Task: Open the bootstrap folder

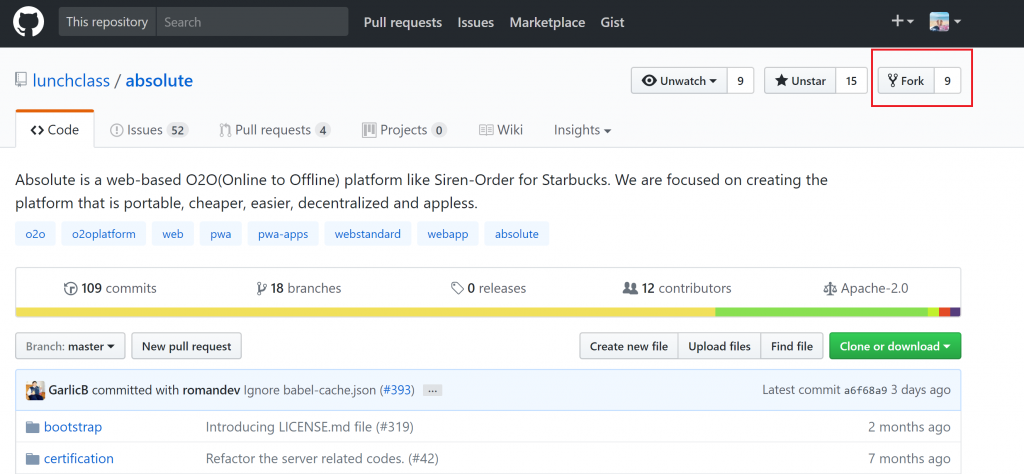Action: tap(73, 427)
